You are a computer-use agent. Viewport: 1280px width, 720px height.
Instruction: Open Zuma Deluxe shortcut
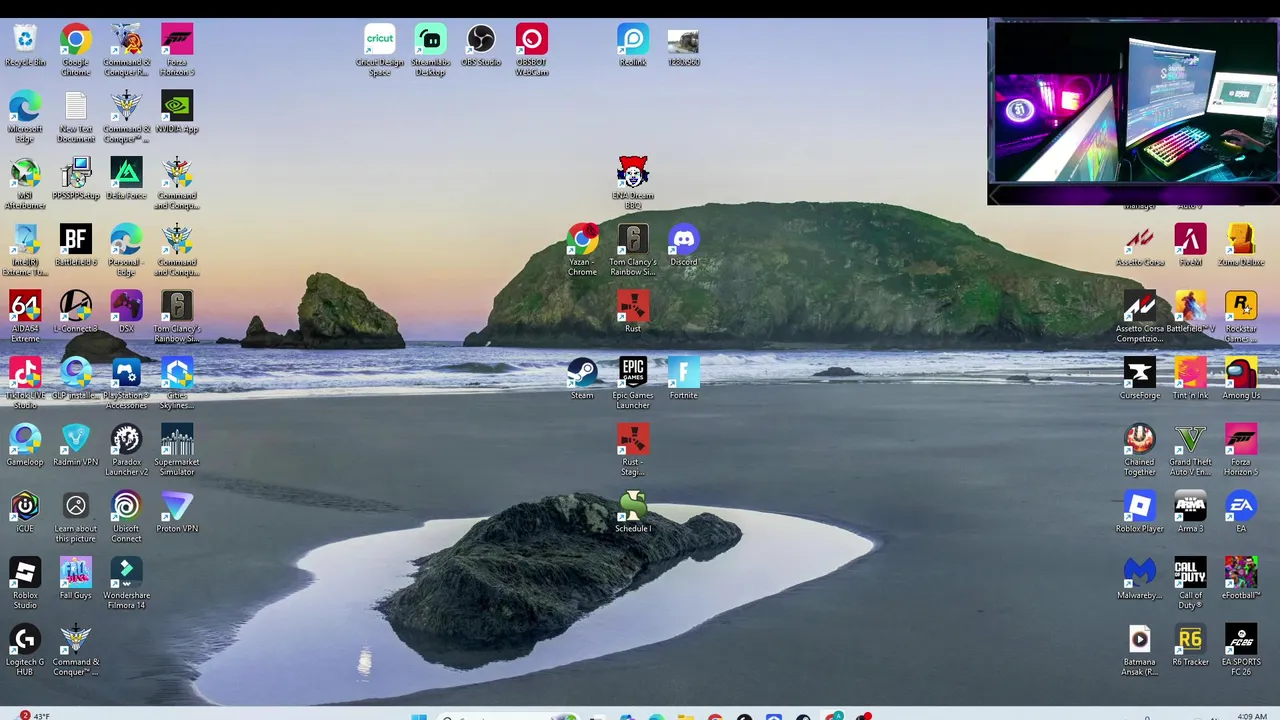click(x=1241, y=245)
